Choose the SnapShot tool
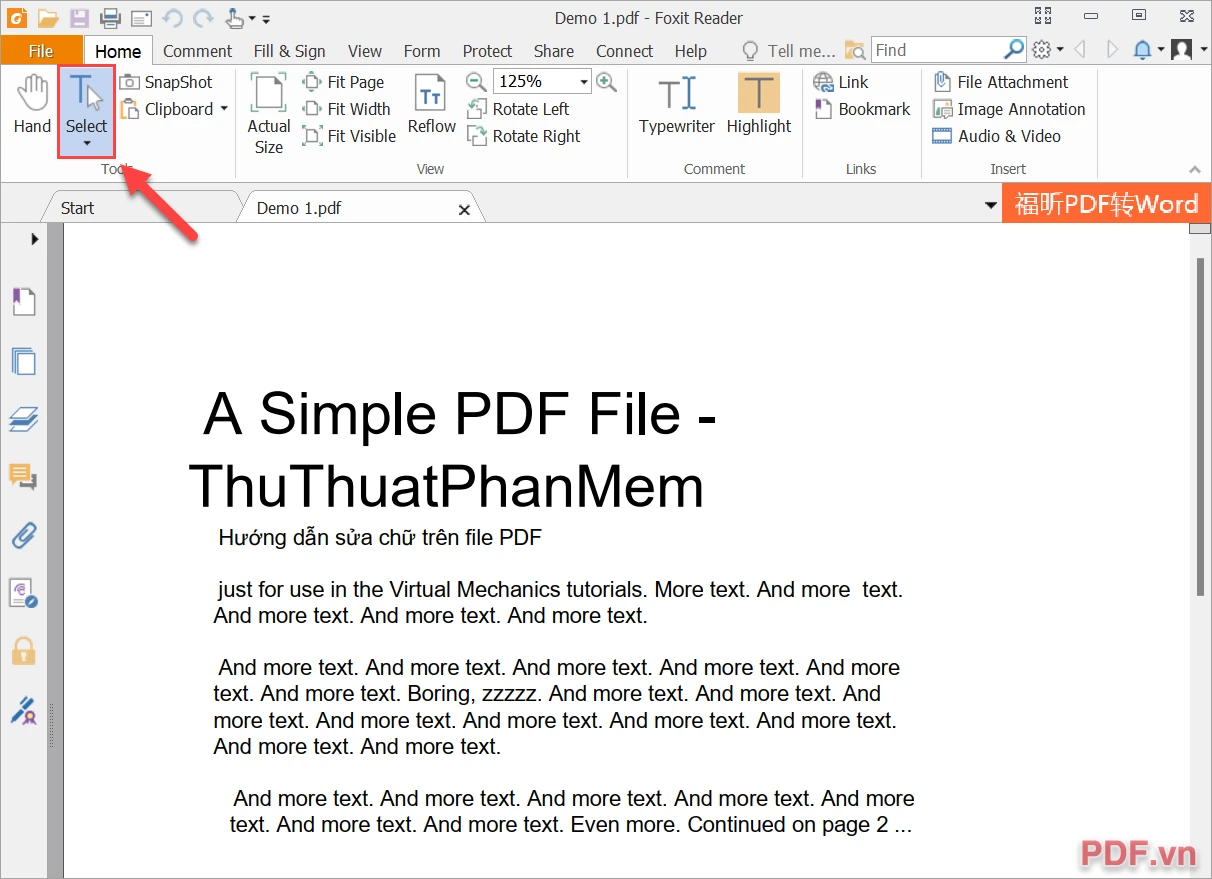 (167, 82)
